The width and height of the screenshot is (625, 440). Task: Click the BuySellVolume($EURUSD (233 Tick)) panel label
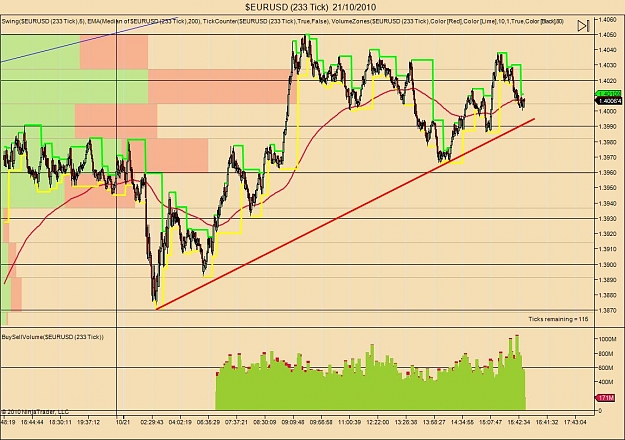[x=53, y=337]
